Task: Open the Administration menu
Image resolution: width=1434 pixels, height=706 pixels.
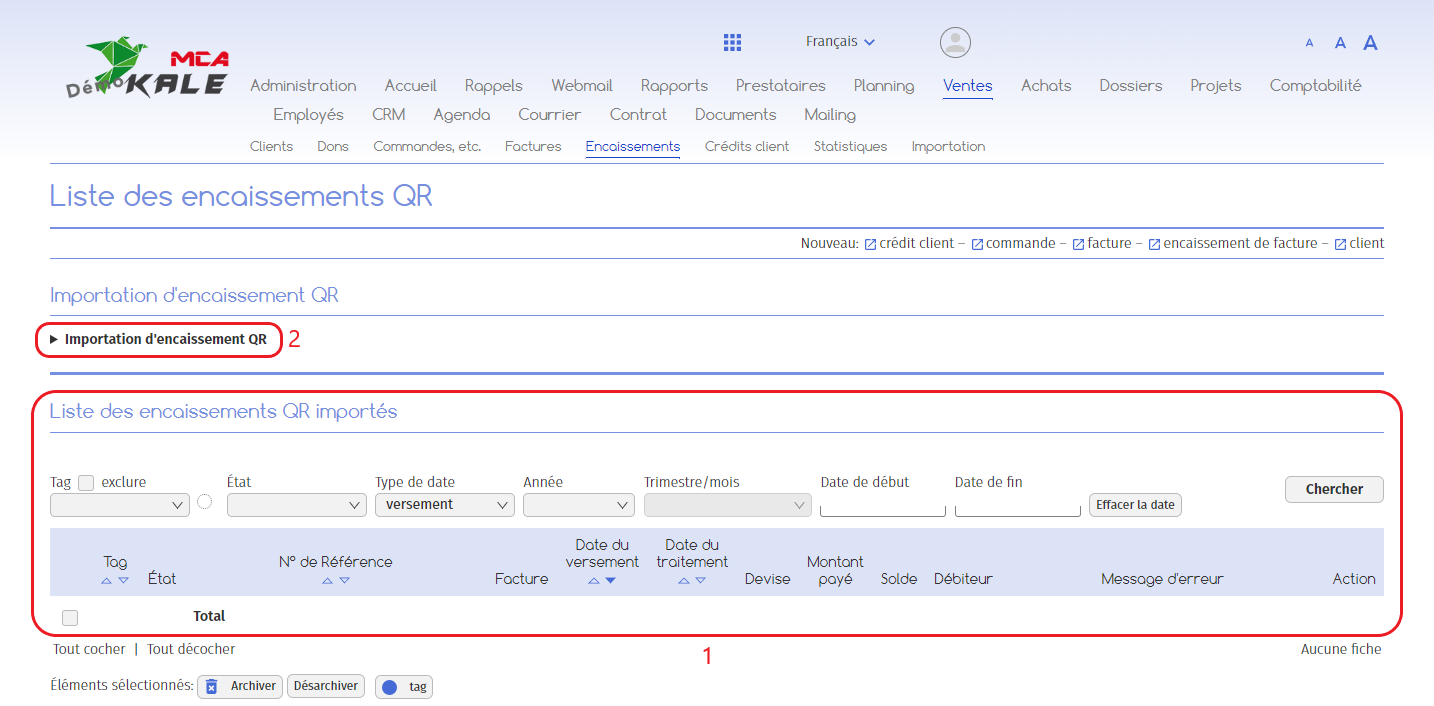Action: click(x=303, y=86)
